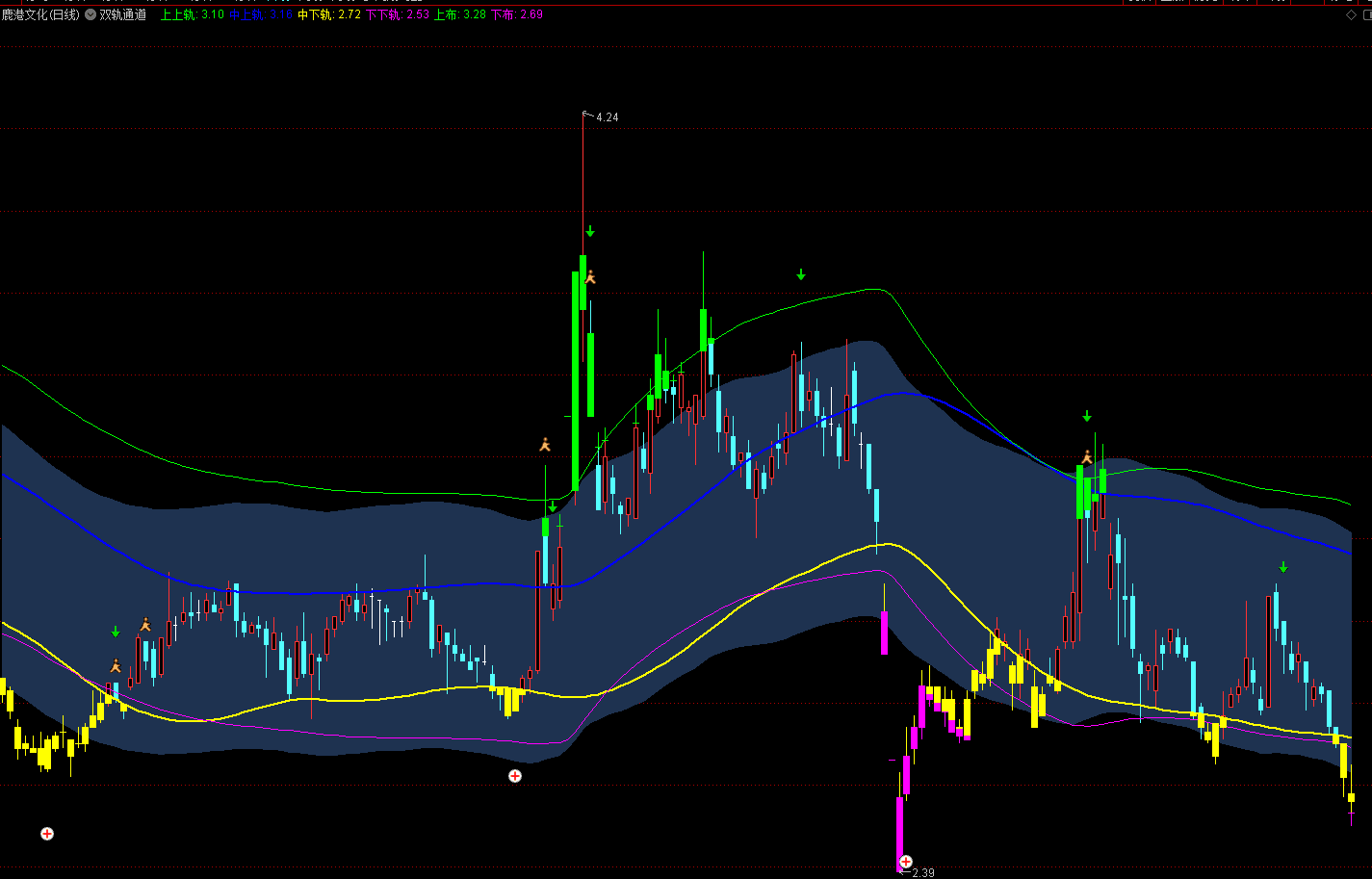Click green down arrow just below 4.24

[590, 231]
